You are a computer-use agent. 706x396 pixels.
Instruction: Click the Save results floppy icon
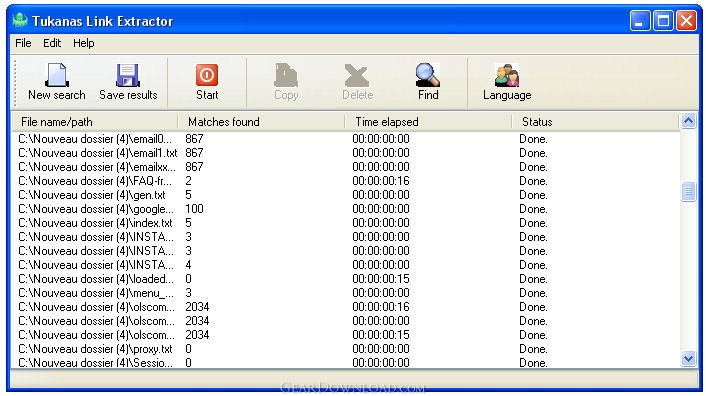[128, 75]
